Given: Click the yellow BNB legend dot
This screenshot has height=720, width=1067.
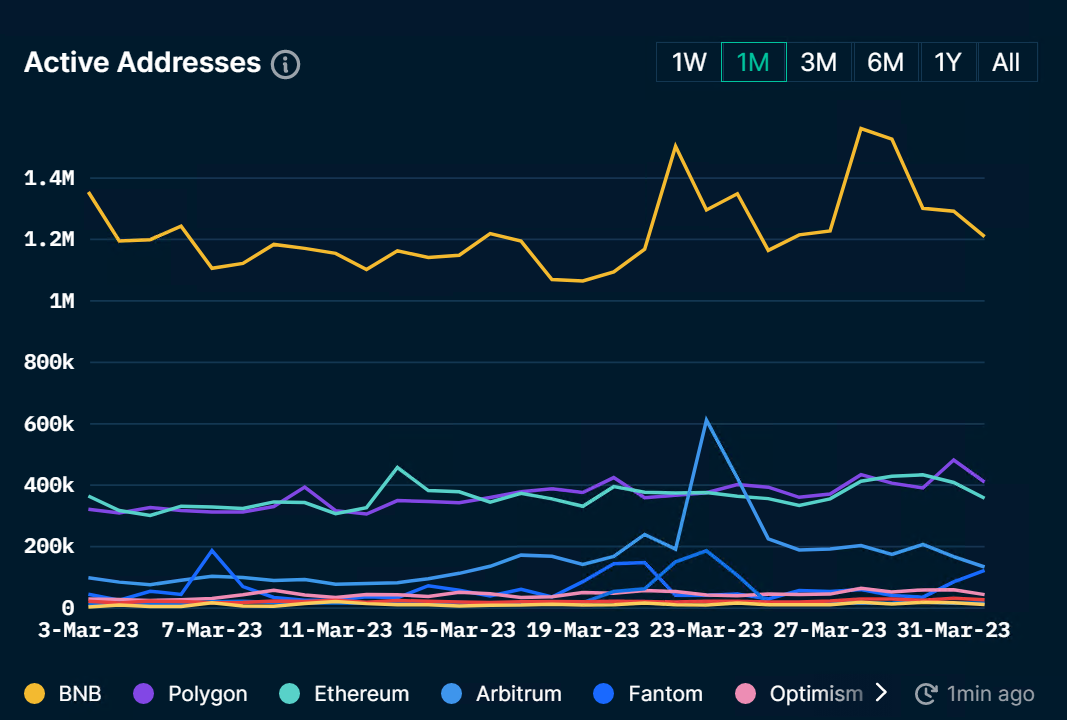Looking at the screenshot, I should coord(35,694).
